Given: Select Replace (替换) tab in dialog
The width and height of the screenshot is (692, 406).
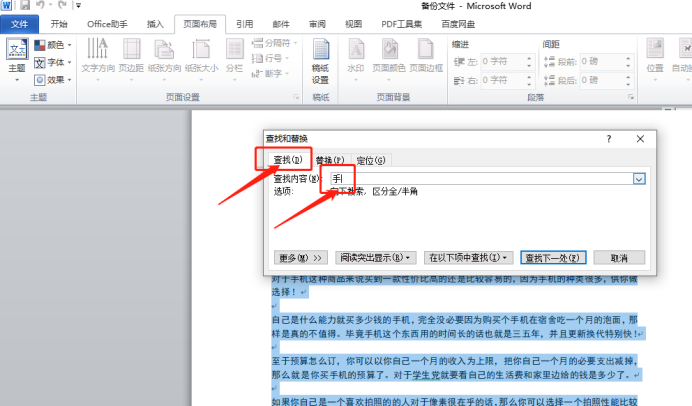Looking at the screenshot, I should 330,161.
